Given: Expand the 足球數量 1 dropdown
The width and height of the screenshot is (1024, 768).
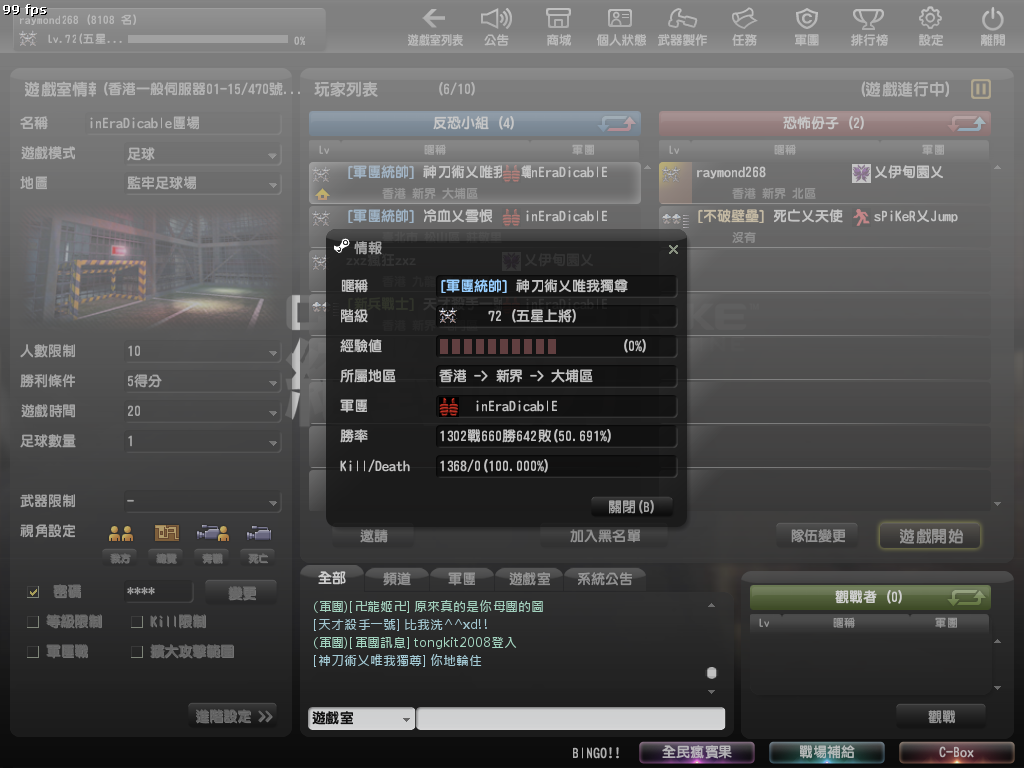Looking at the screenshot, I should (x=202, y=441).
